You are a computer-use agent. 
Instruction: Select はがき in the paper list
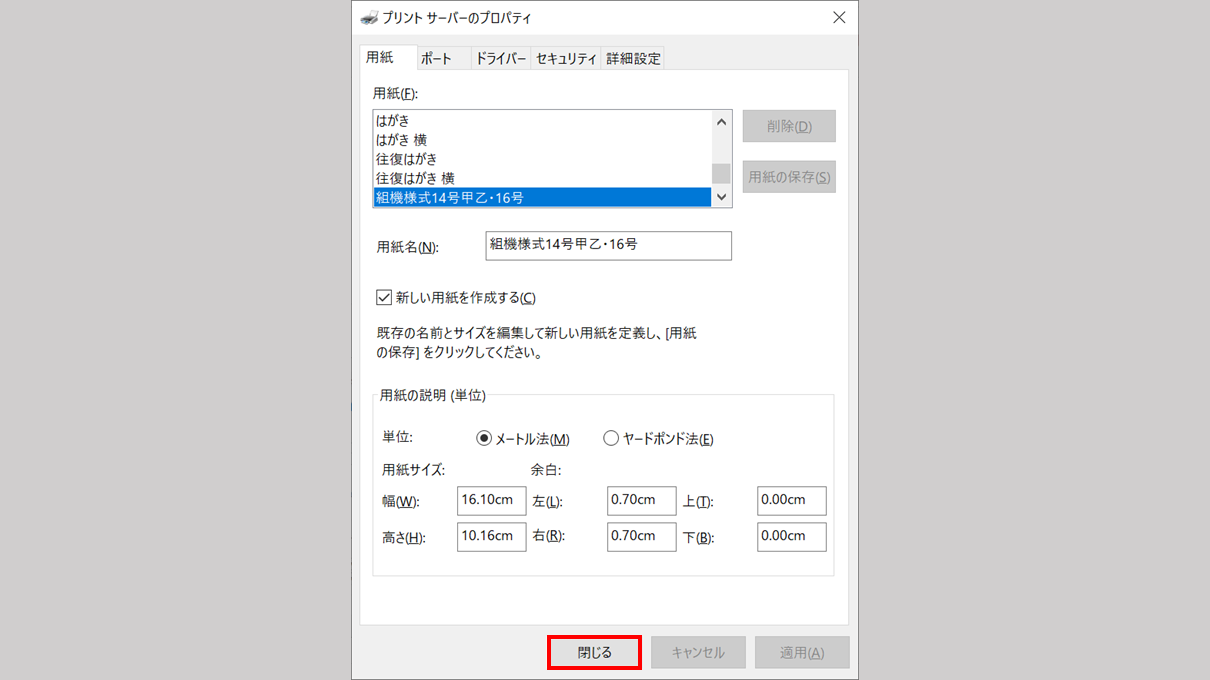pyautogui.click(x=541, y=120)
